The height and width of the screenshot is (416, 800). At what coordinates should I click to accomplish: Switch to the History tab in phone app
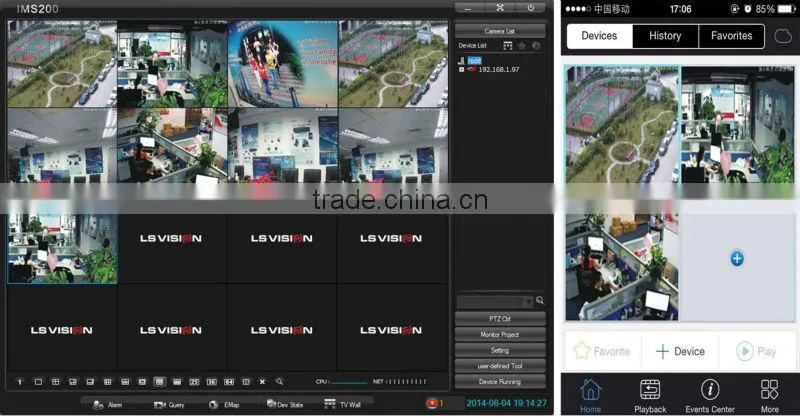665,36
